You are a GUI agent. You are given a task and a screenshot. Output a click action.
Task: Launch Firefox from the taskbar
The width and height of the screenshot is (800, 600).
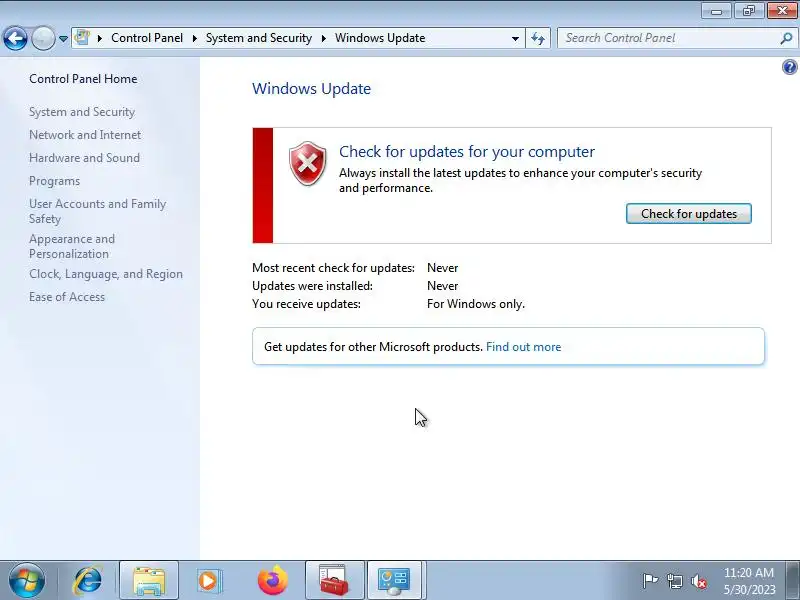click(272, 581)
